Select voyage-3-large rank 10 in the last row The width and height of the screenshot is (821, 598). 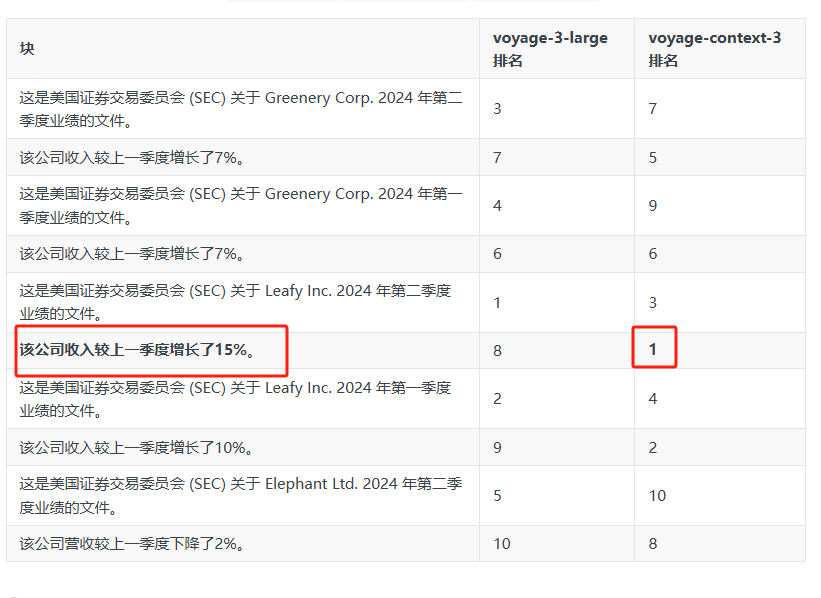[x=502, y=544]
